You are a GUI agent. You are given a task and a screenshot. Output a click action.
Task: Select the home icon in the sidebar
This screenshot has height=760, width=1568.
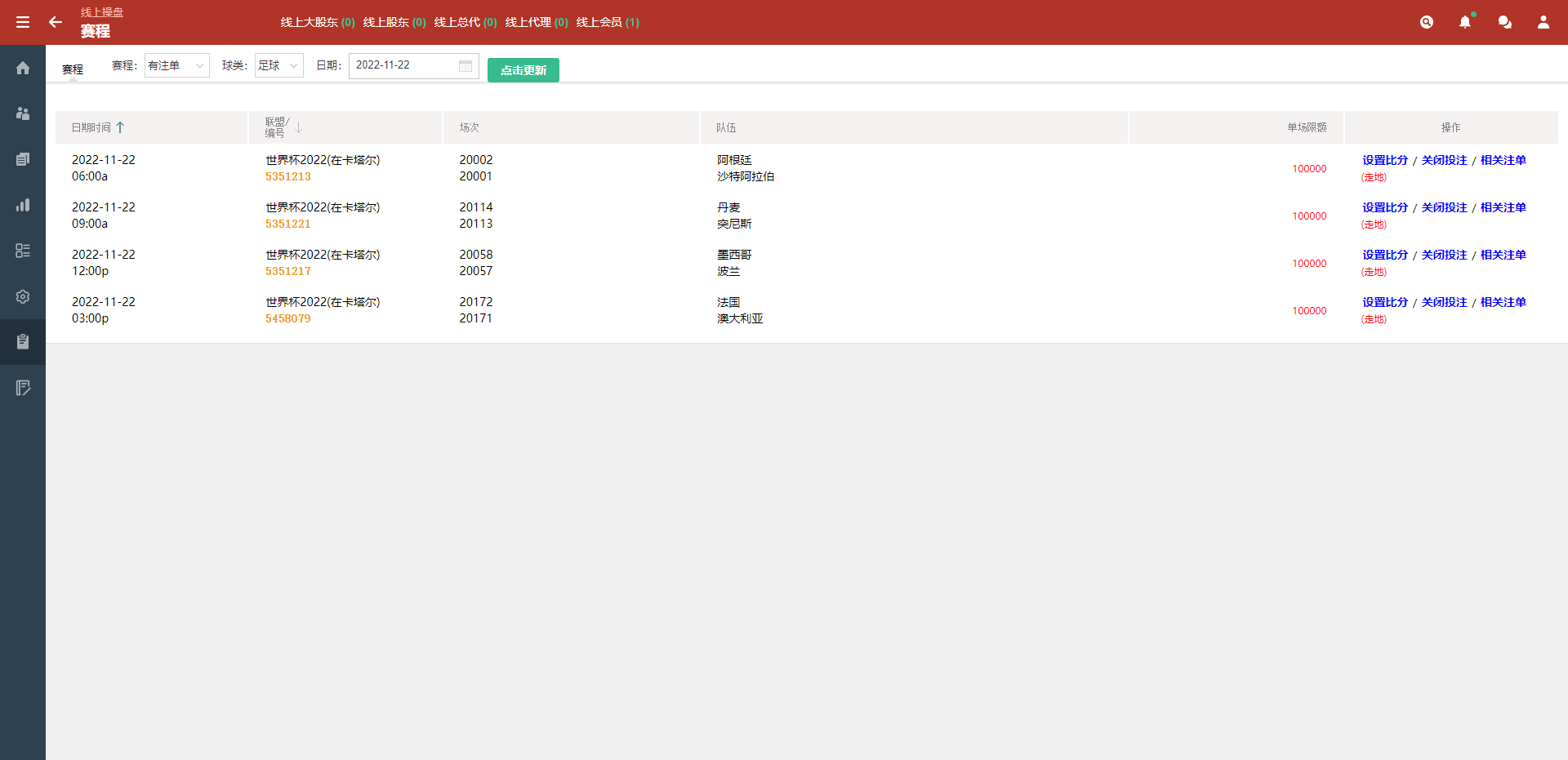click(x=23, y=68)
